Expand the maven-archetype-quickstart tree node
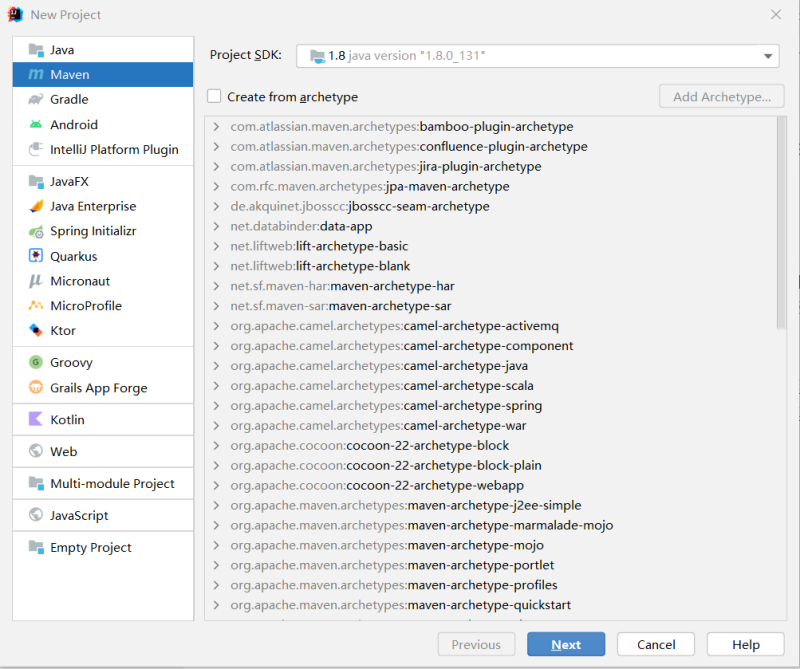Image resolution: width=800 pixels, height=669 pixels. coord(216,605)
